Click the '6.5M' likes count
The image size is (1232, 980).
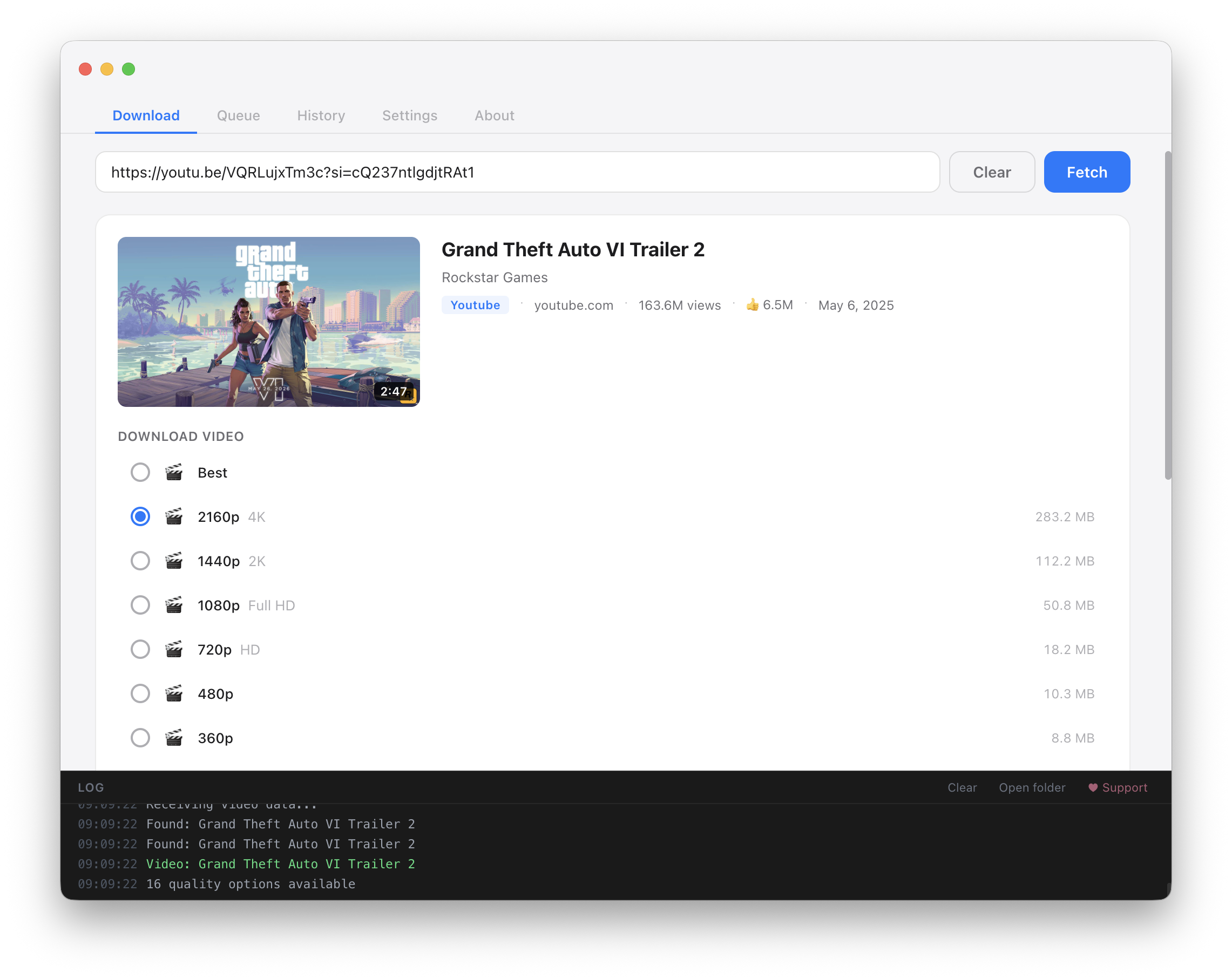[778, 305]
